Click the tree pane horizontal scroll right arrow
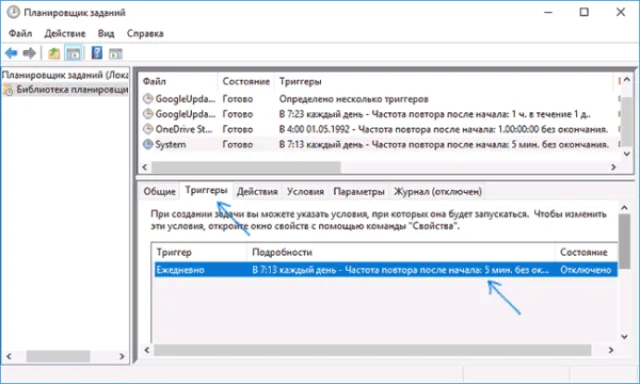 point(122,356)
